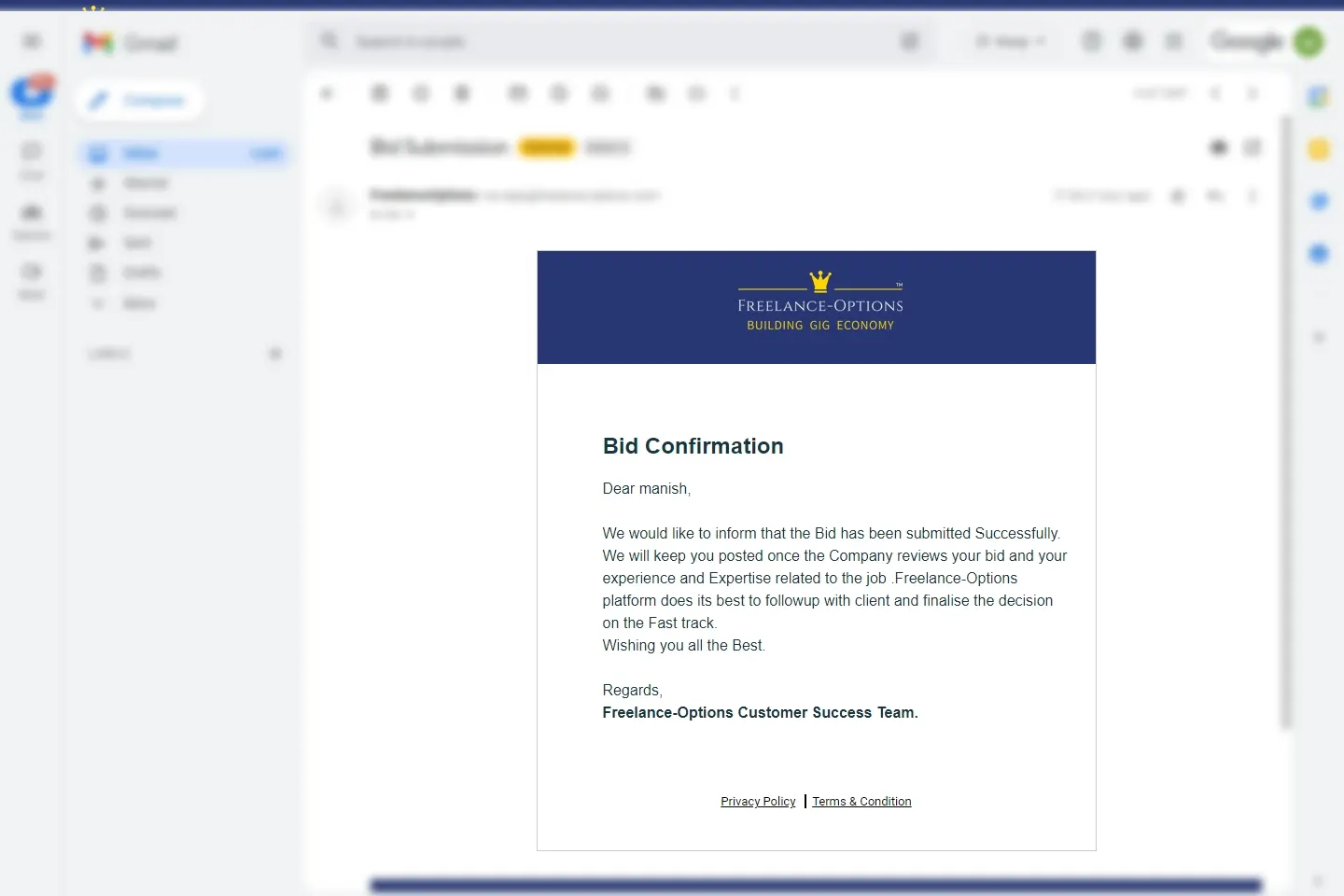Open the Terms & Condition link
Image resolution: width=1344 pixels, height=896 pixels.
tap(861, 802)
